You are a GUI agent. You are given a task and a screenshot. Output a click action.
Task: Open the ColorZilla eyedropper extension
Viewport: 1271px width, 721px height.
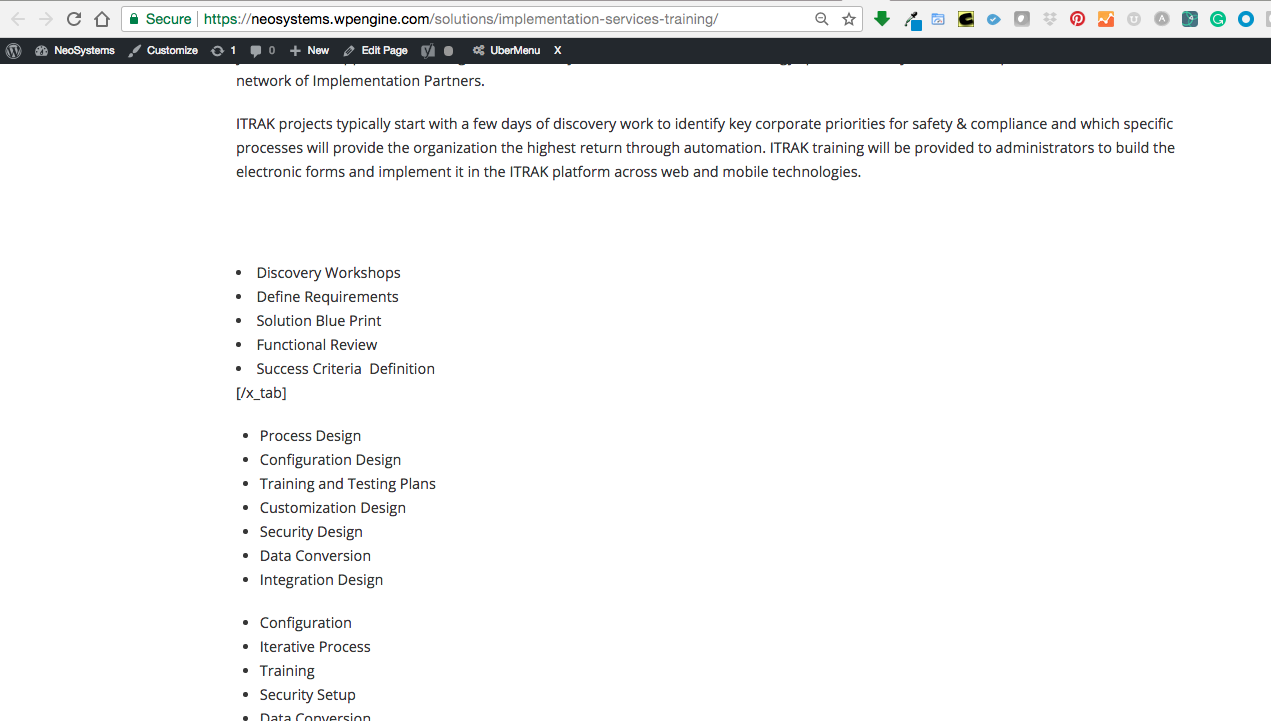pos(912,19)
